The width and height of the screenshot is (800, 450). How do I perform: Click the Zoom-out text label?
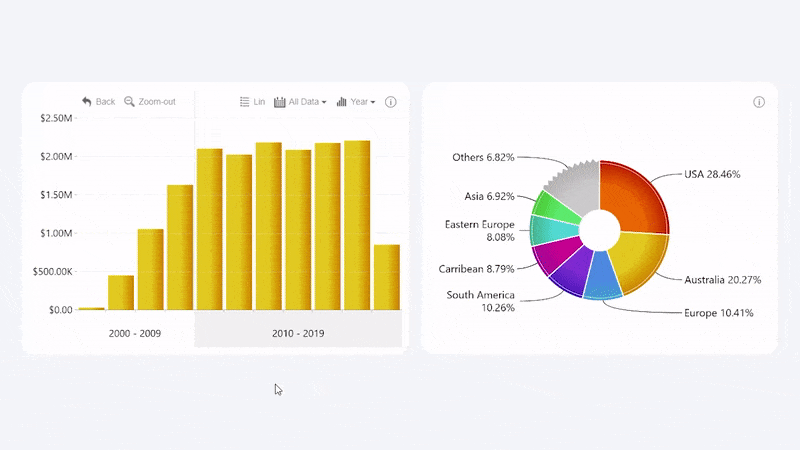[x=157, y=102]
